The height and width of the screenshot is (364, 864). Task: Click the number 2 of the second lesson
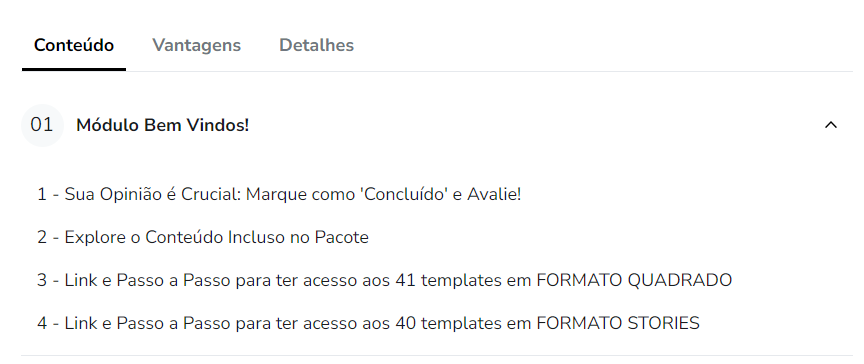click(42, 237)
